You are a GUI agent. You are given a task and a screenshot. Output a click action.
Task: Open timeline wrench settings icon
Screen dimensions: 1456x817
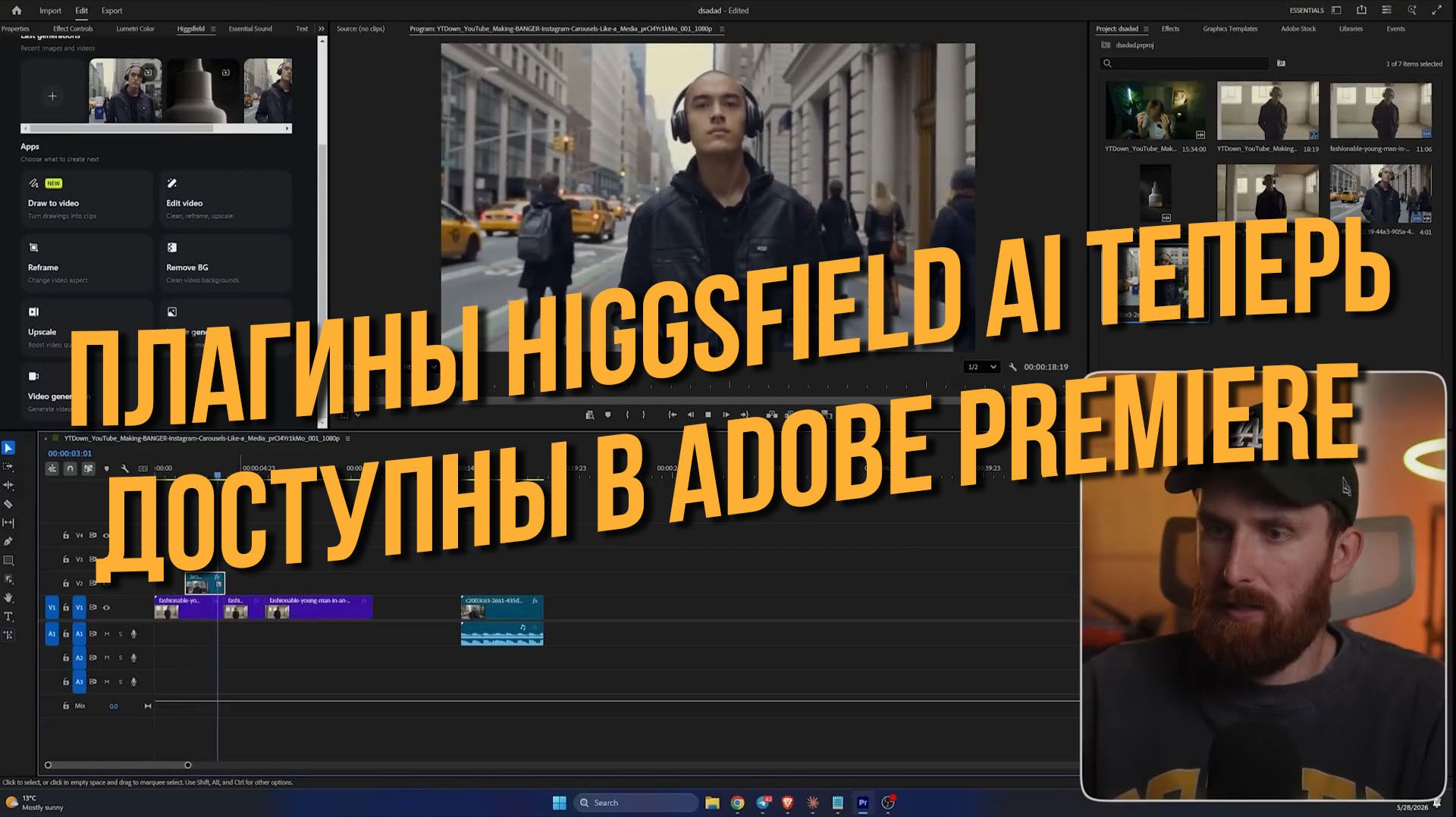(x=125, y=468)
